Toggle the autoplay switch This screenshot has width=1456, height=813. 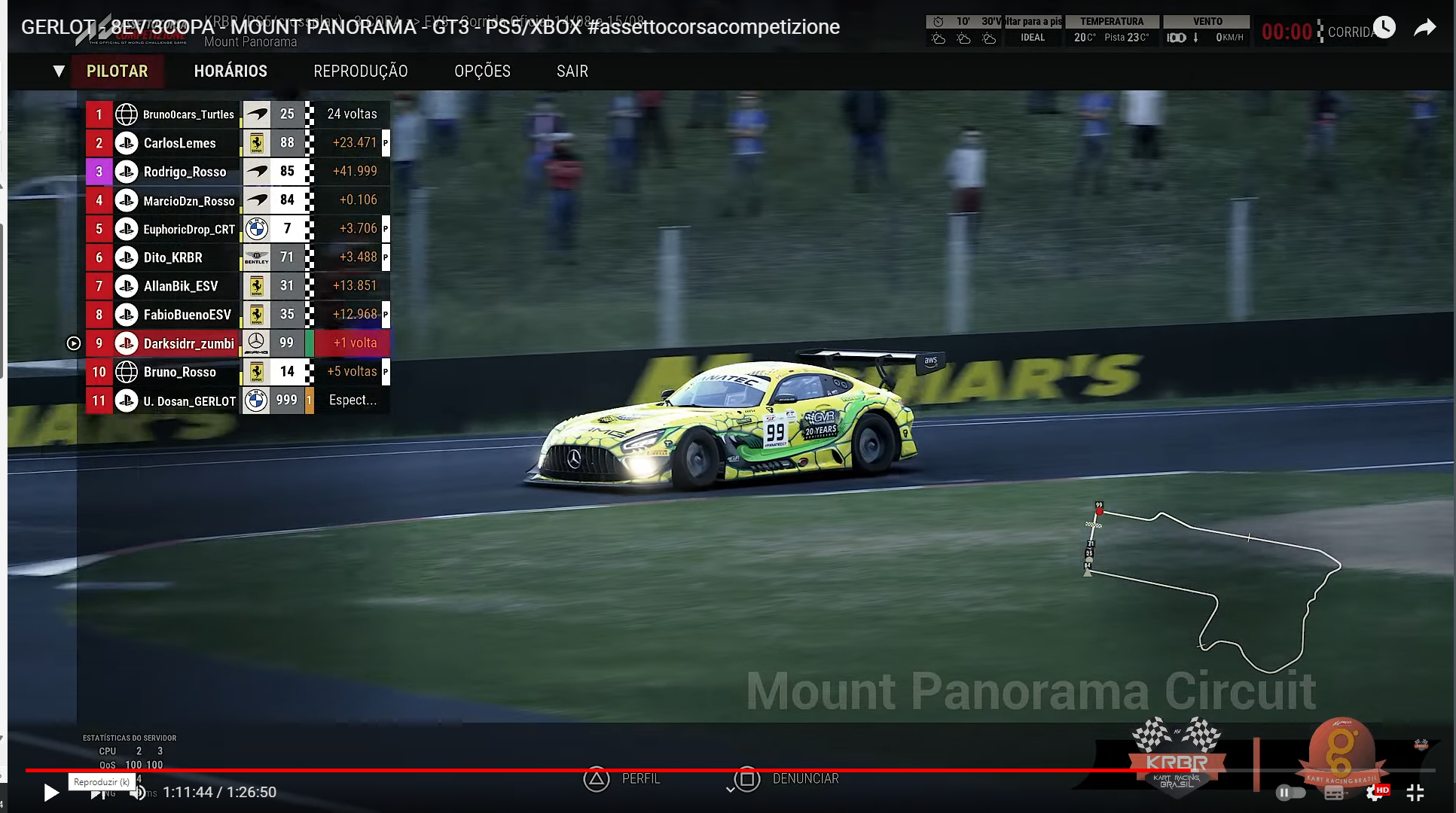(x=1290, y=792)
